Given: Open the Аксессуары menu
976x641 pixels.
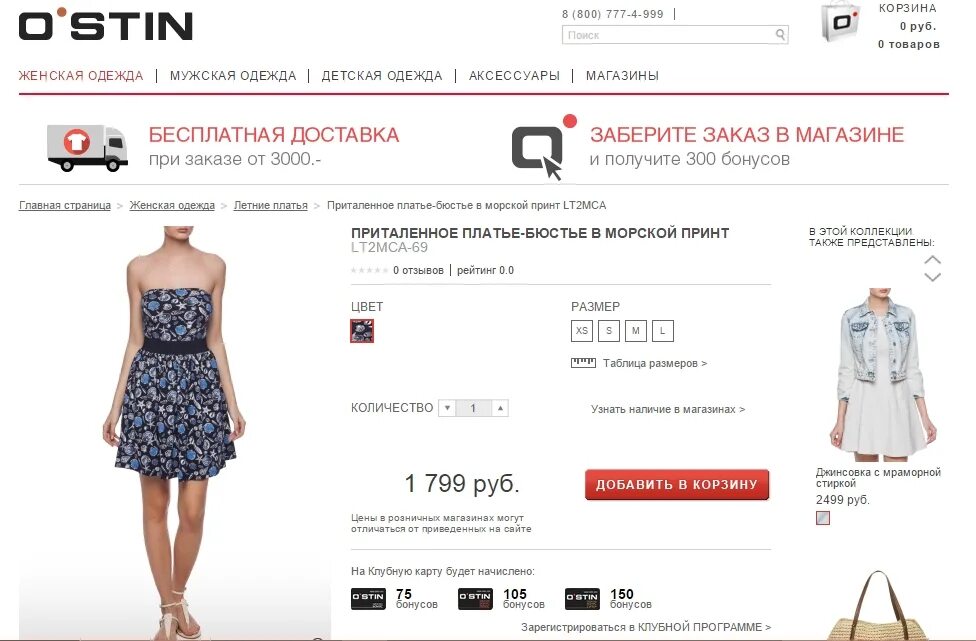Looking at the screenshot, I should [514, 76].
